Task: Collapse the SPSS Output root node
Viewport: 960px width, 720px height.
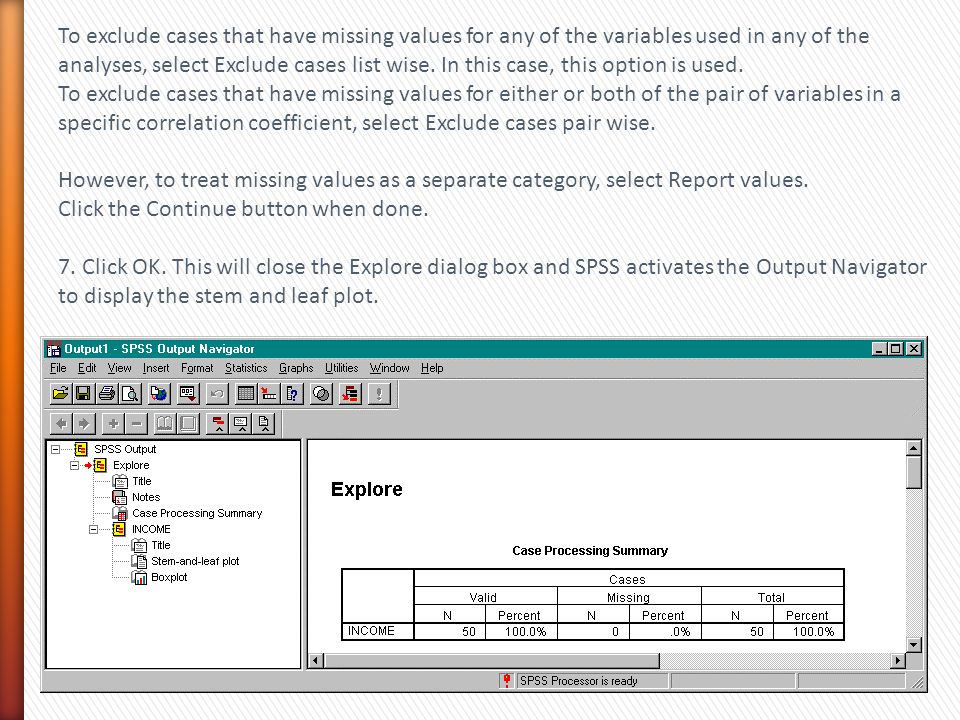Action: (x=56, y=449)
